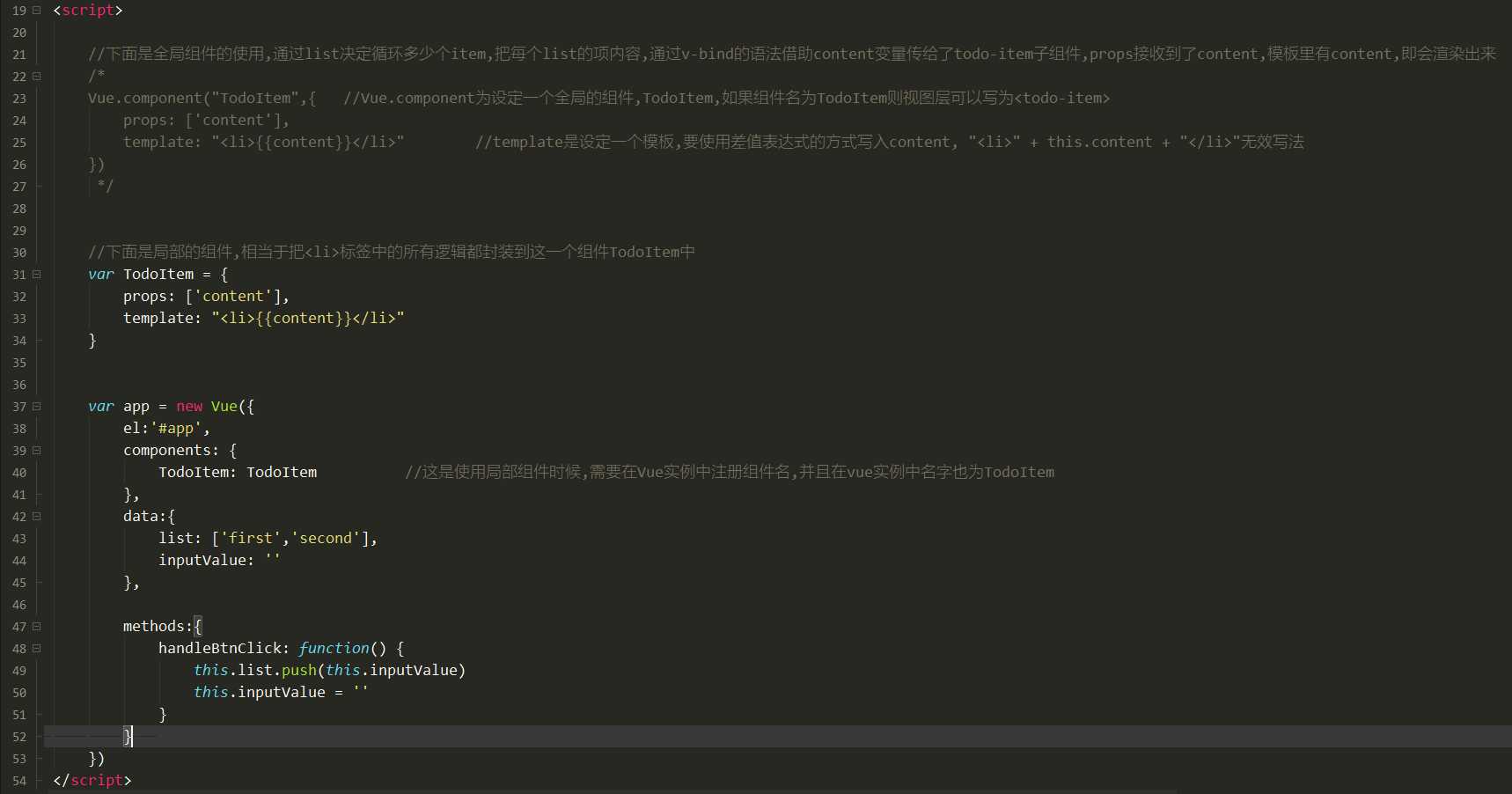Click the opening <script> tag

click(x=88, y=11)
